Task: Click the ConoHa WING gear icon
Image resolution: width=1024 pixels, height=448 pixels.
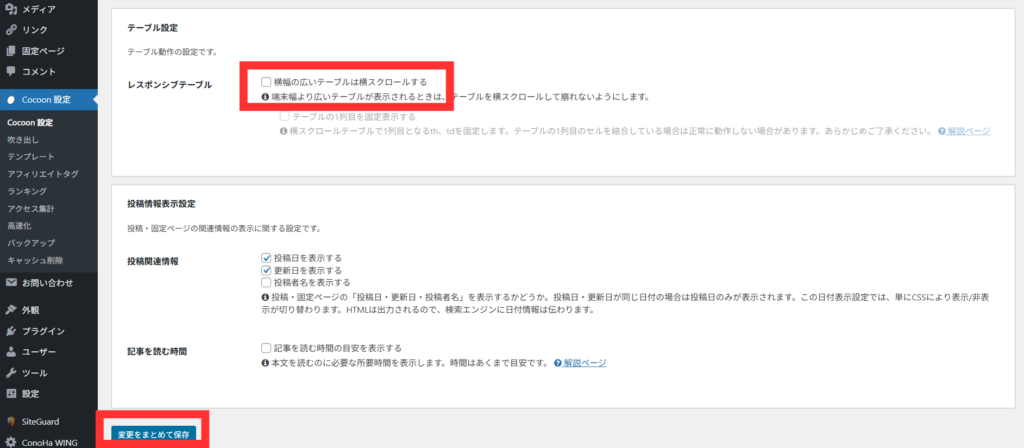Action: [10, 442]
